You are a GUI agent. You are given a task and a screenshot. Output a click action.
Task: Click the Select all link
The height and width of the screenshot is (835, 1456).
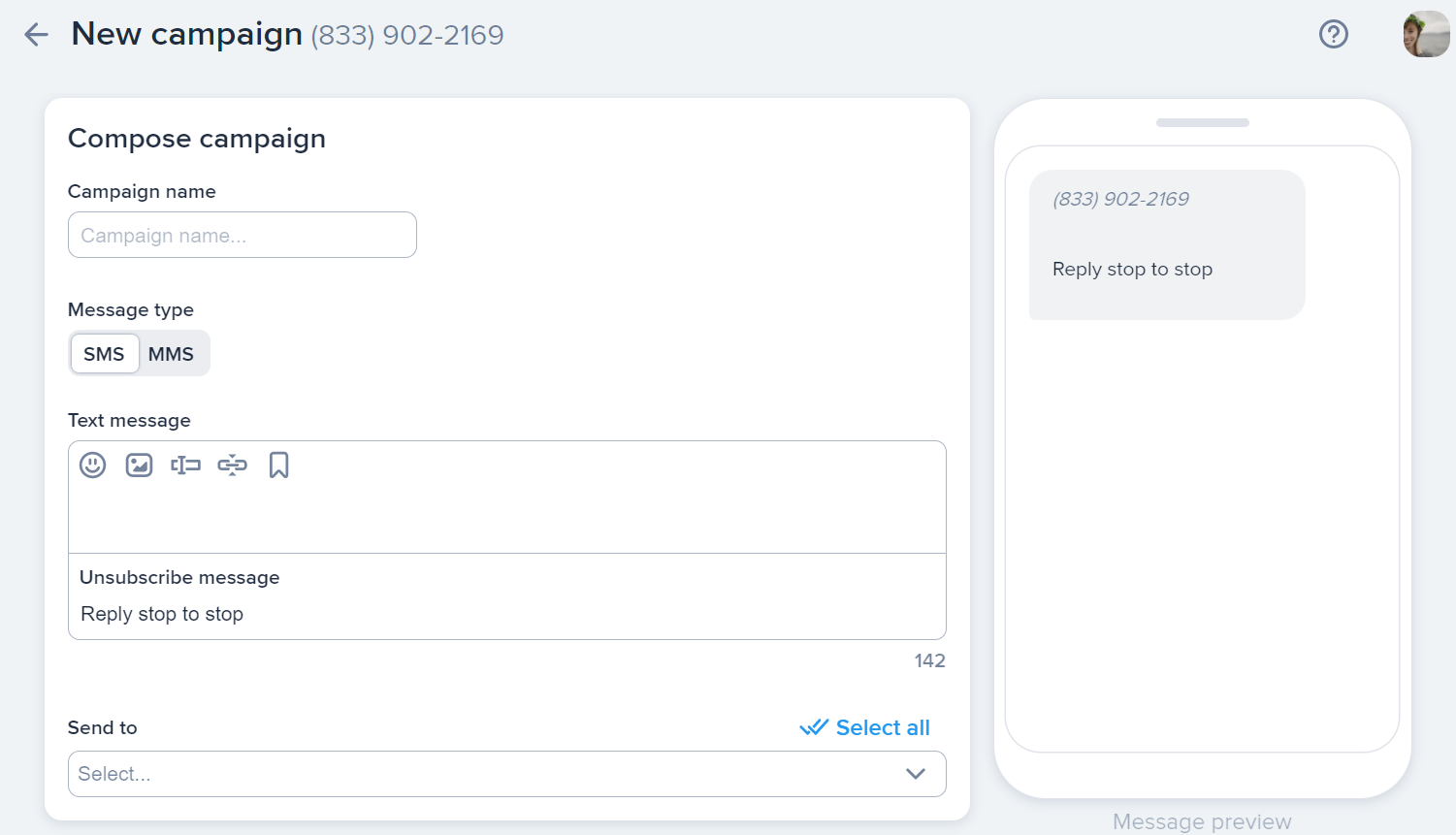coord(882,726)
